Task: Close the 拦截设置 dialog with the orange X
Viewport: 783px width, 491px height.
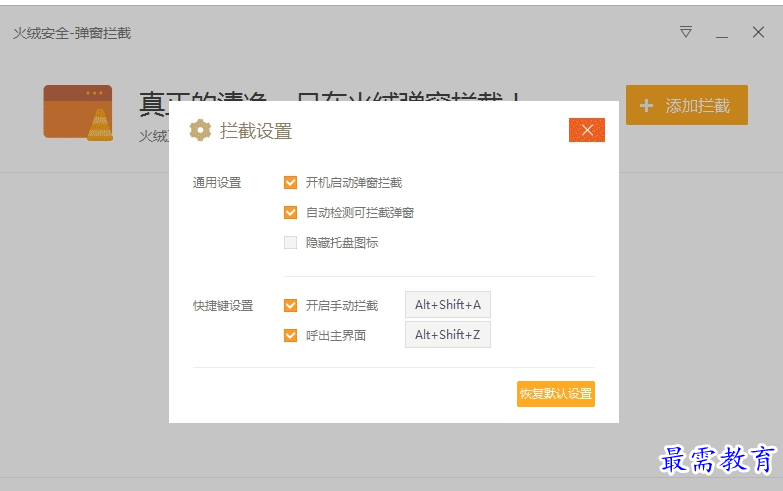Action: pos(587,130)
